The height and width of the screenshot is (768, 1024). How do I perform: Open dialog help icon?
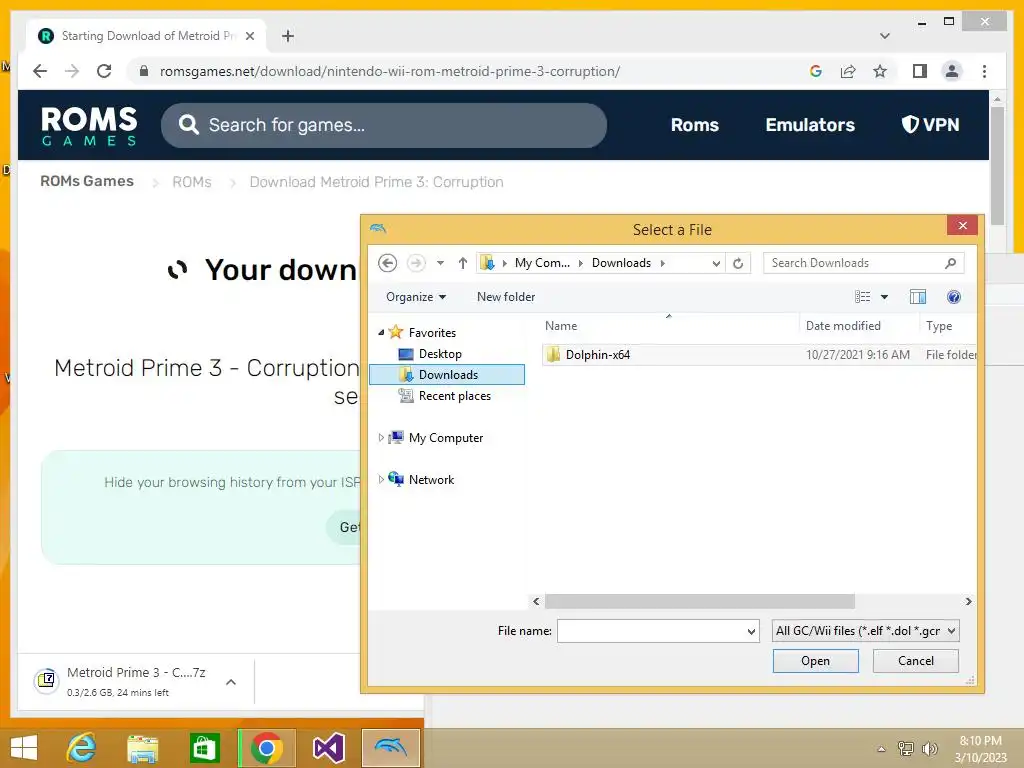click(953, 297)
